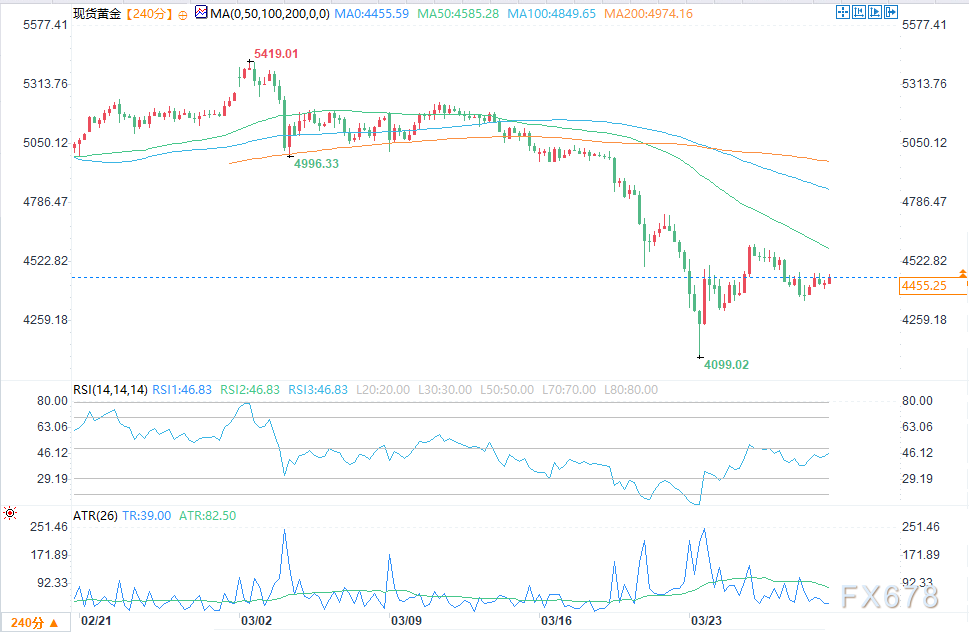
Task: Click the 【240分】 period label in the title
Action: (x=148, y=14)
